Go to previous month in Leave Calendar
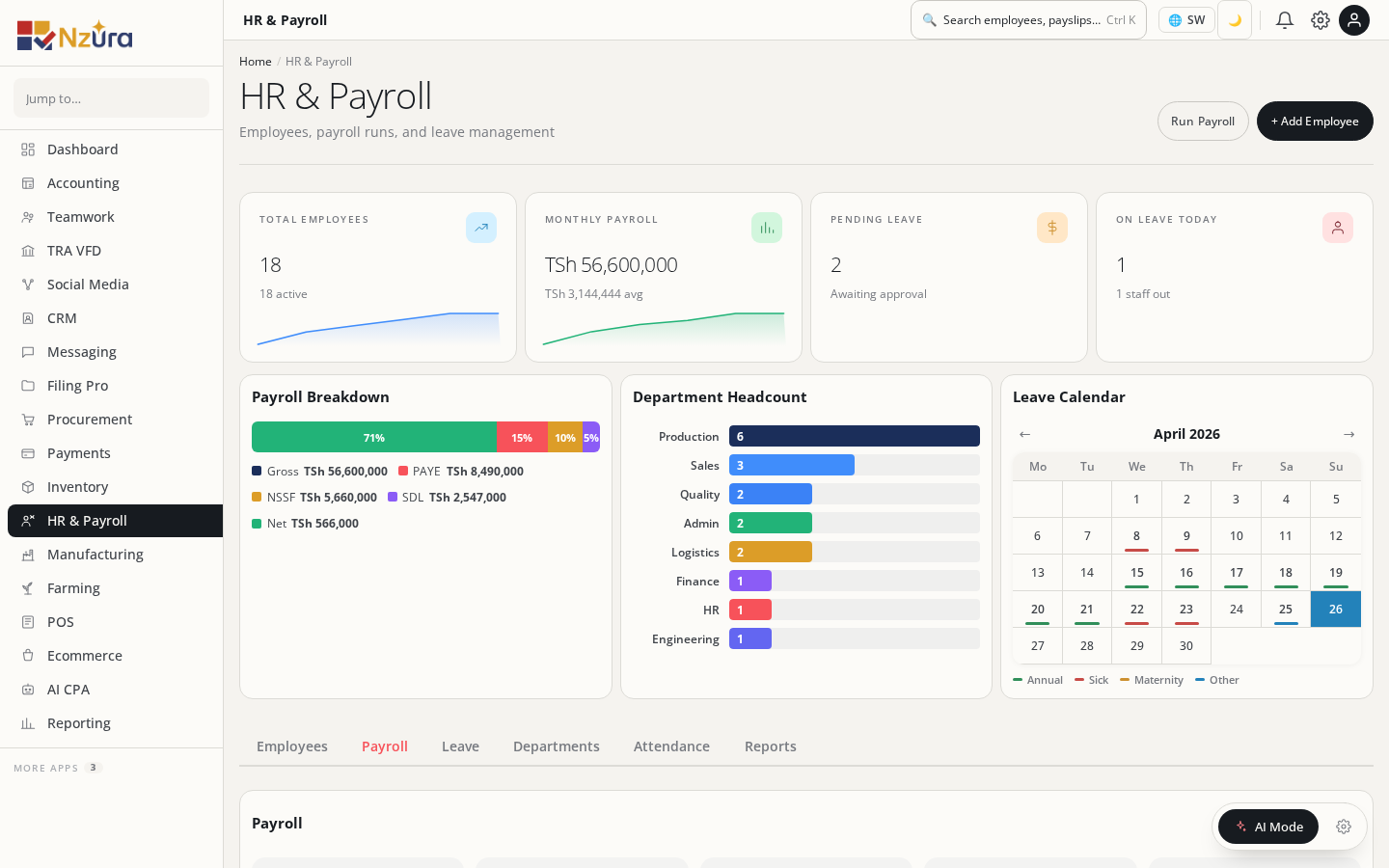 (x=1025, y=434)
